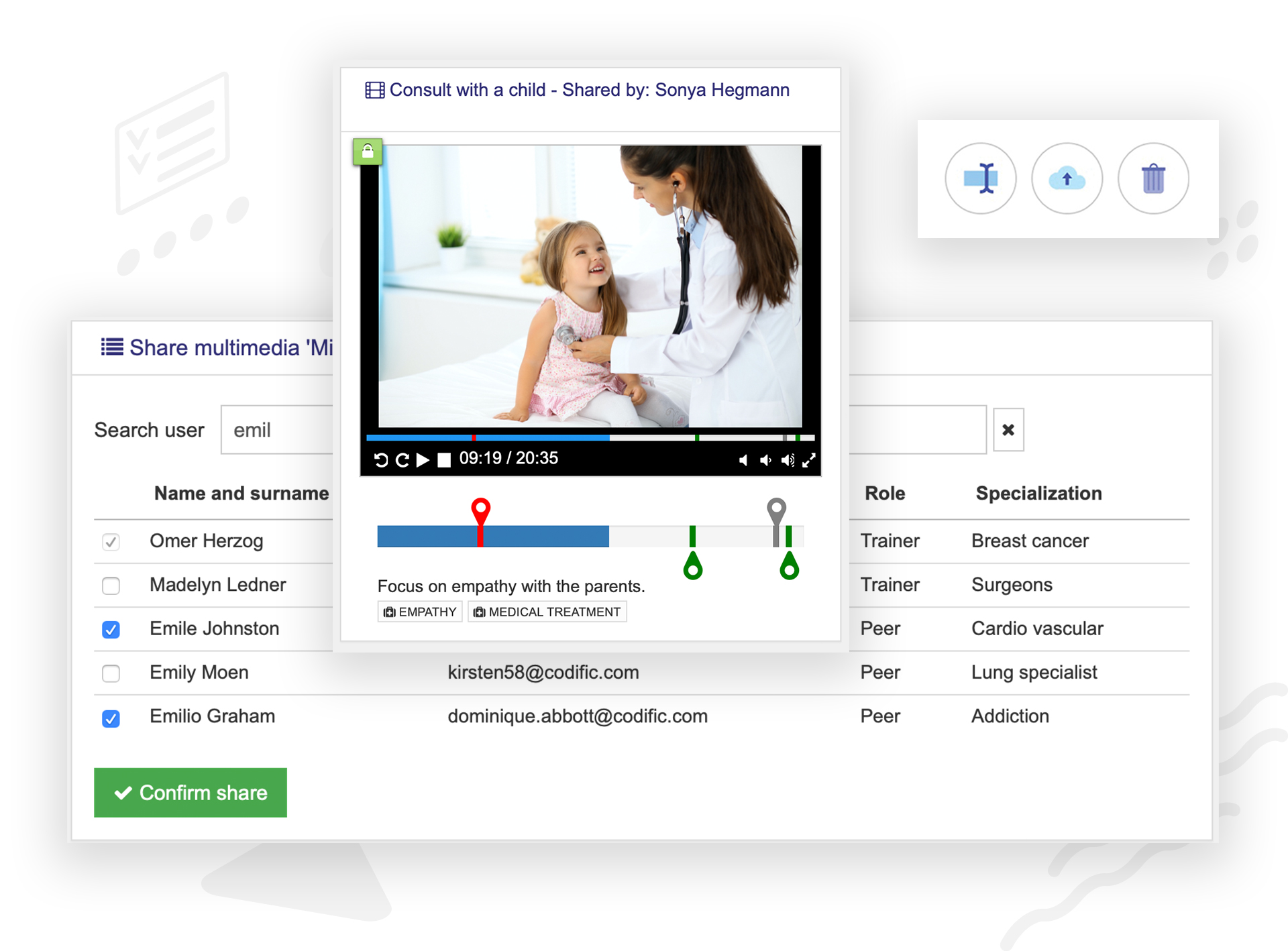This screenshot has height=951, width=1288.
Task: Enter fullscreen video mode
Action: tap(809, 460)
